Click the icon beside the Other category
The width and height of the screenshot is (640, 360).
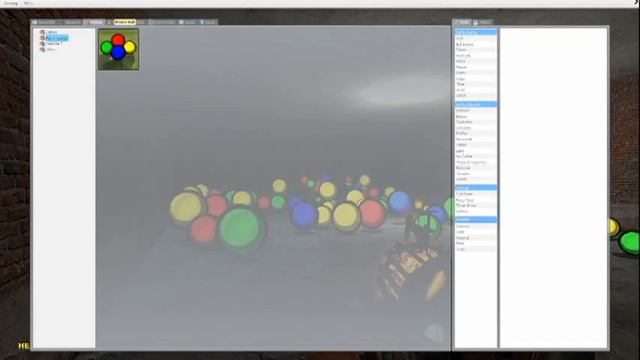[42, 49]
